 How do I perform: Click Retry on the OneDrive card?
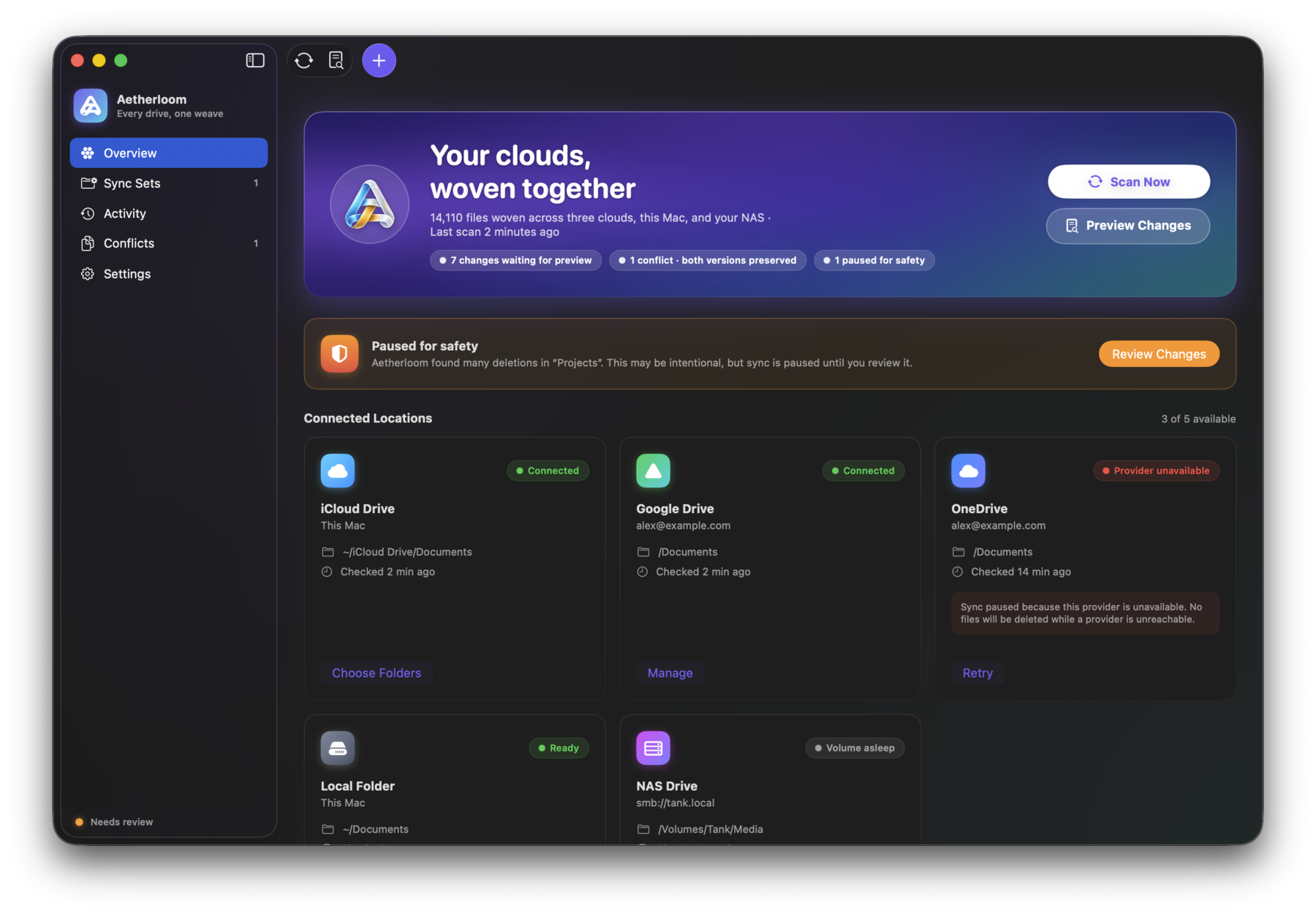click(x=977, y=672)
